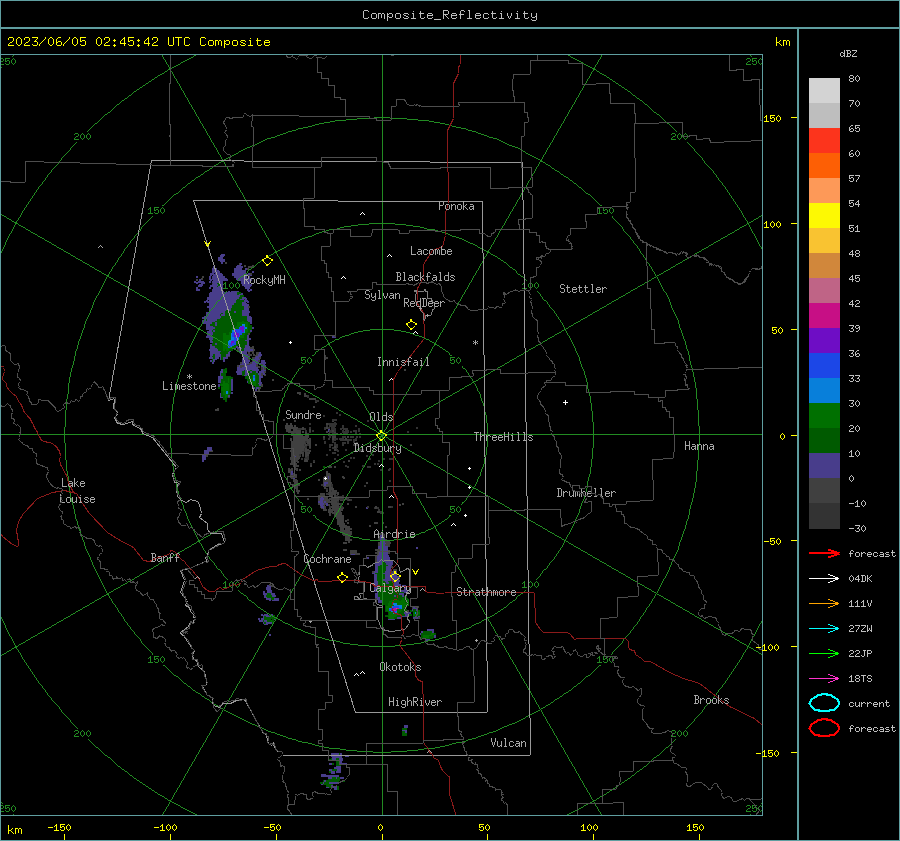Click the yellow v marker east of Calgary
Screen dimensions: 900x841
point(416,572)
